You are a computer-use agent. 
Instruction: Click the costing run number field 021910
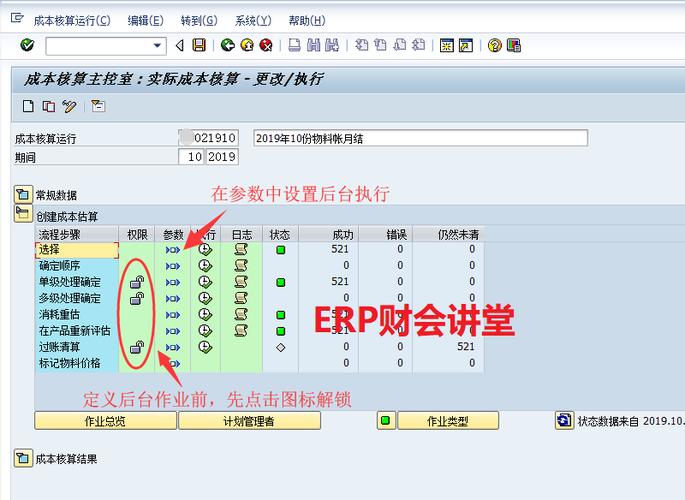pyautogui.click(x=208, y=138)
